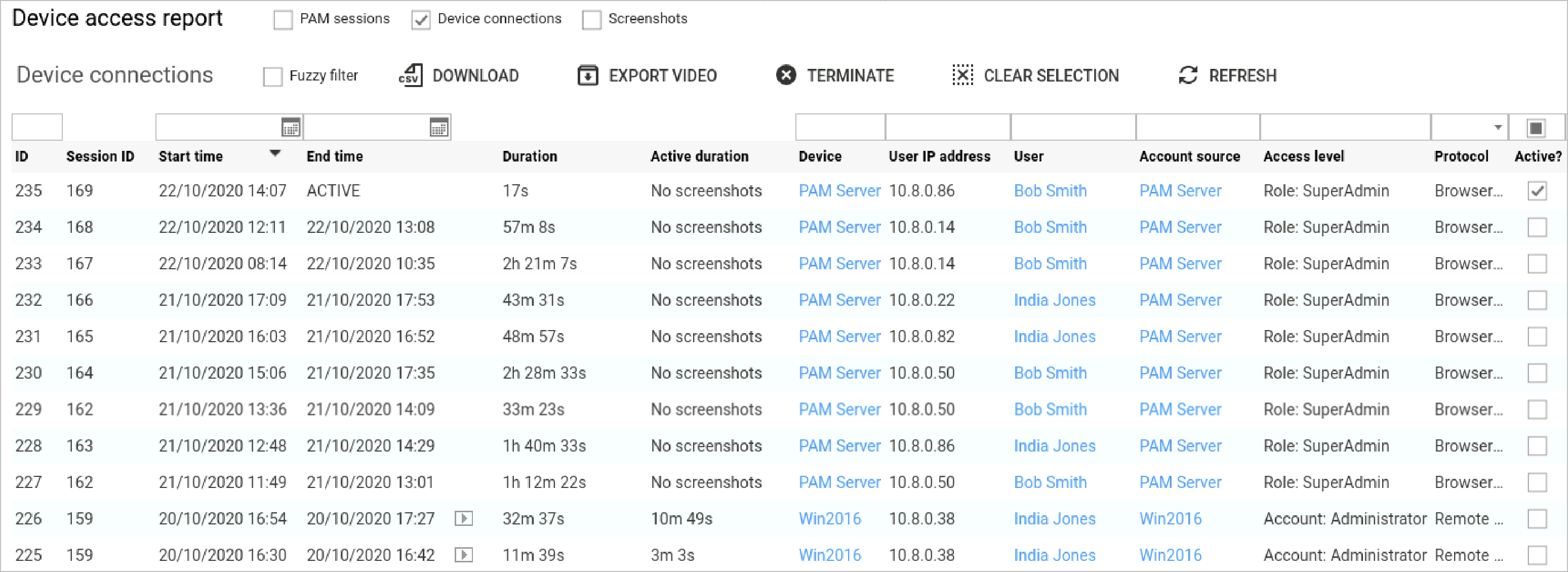The image size is (1568, 572).
Task: Sort by the Device column header
Action: 820,156
